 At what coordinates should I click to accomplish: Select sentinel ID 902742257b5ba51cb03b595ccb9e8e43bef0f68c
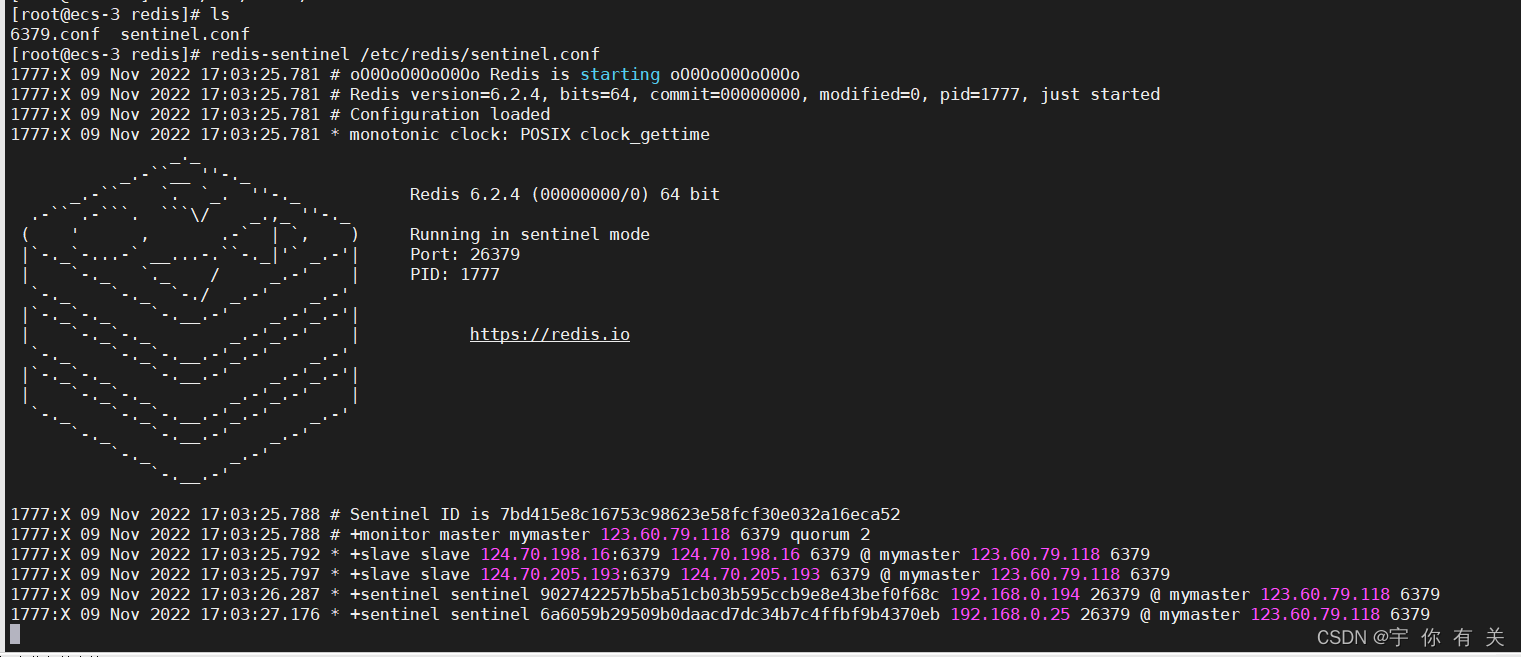(x=740, y=594)
